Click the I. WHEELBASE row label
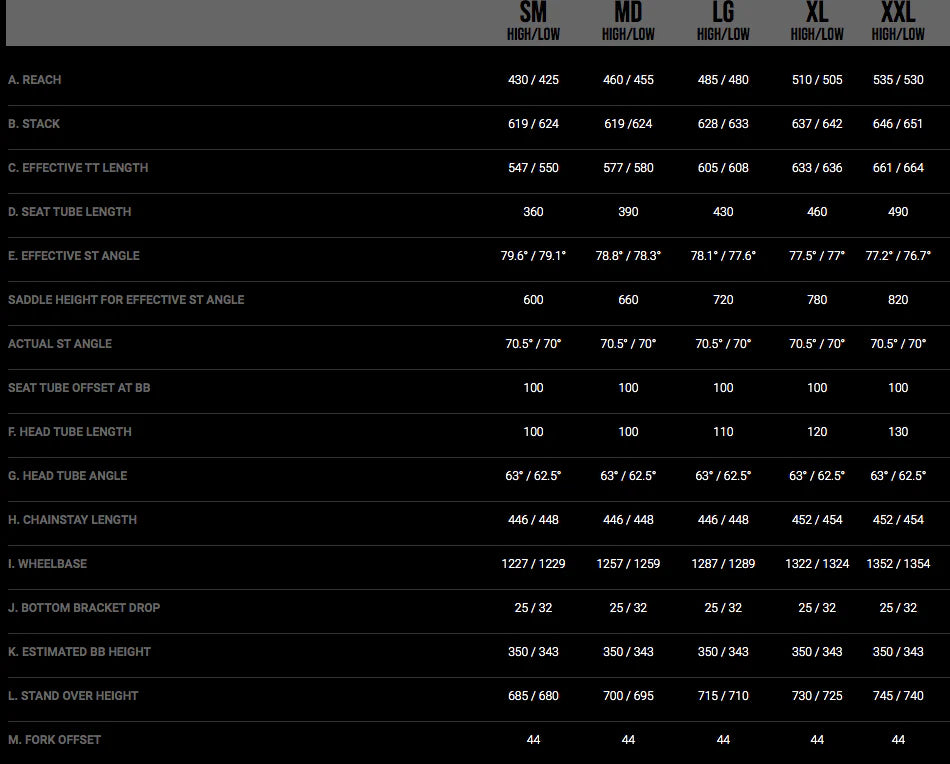Image resolution: width=950 pixels, height=764 pixels. (47, 564)
